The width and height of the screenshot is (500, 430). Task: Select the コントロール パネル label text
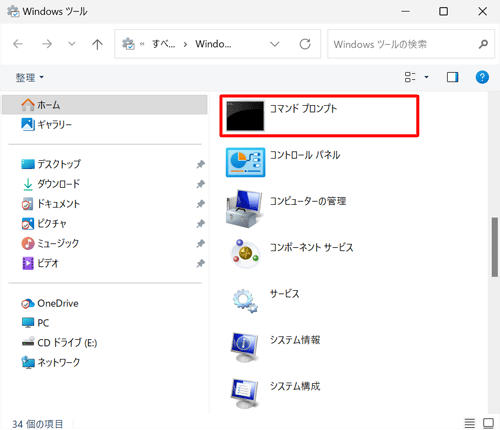pyautogui.click(x=305, y=155)
